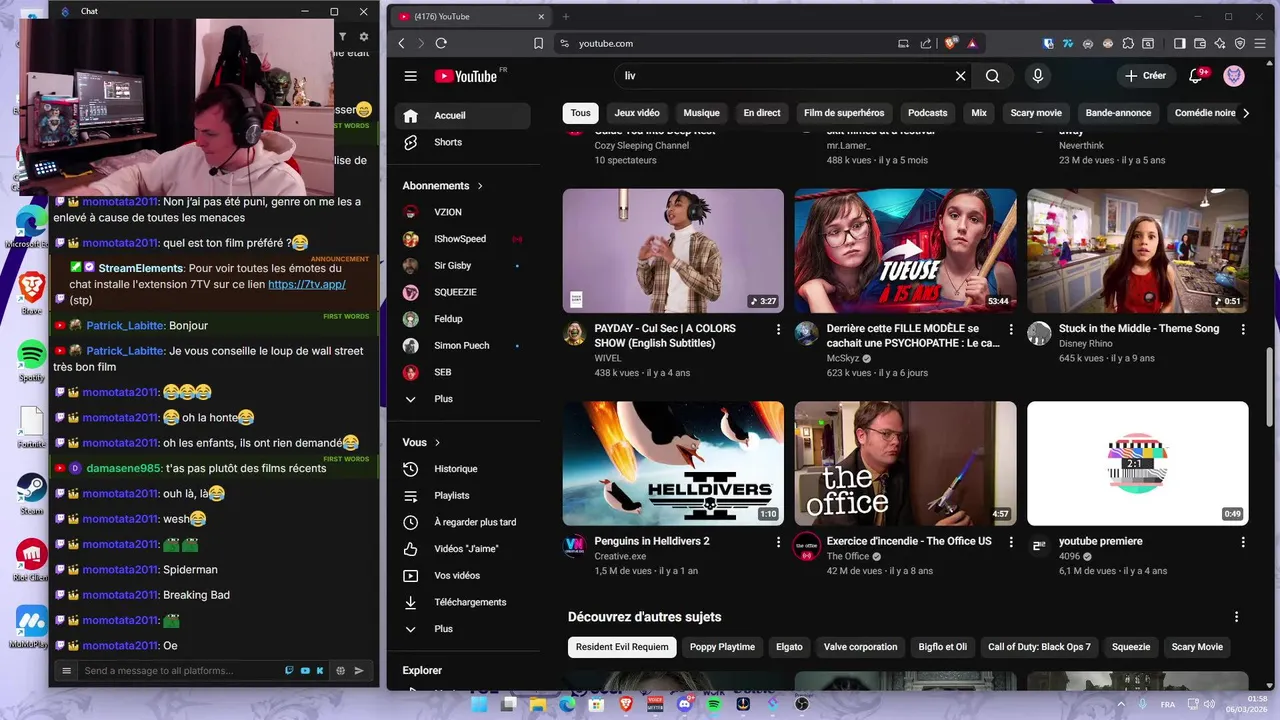Open browser extensions puzzle icon
The image size is (1280, 720).
(1128, 43)
